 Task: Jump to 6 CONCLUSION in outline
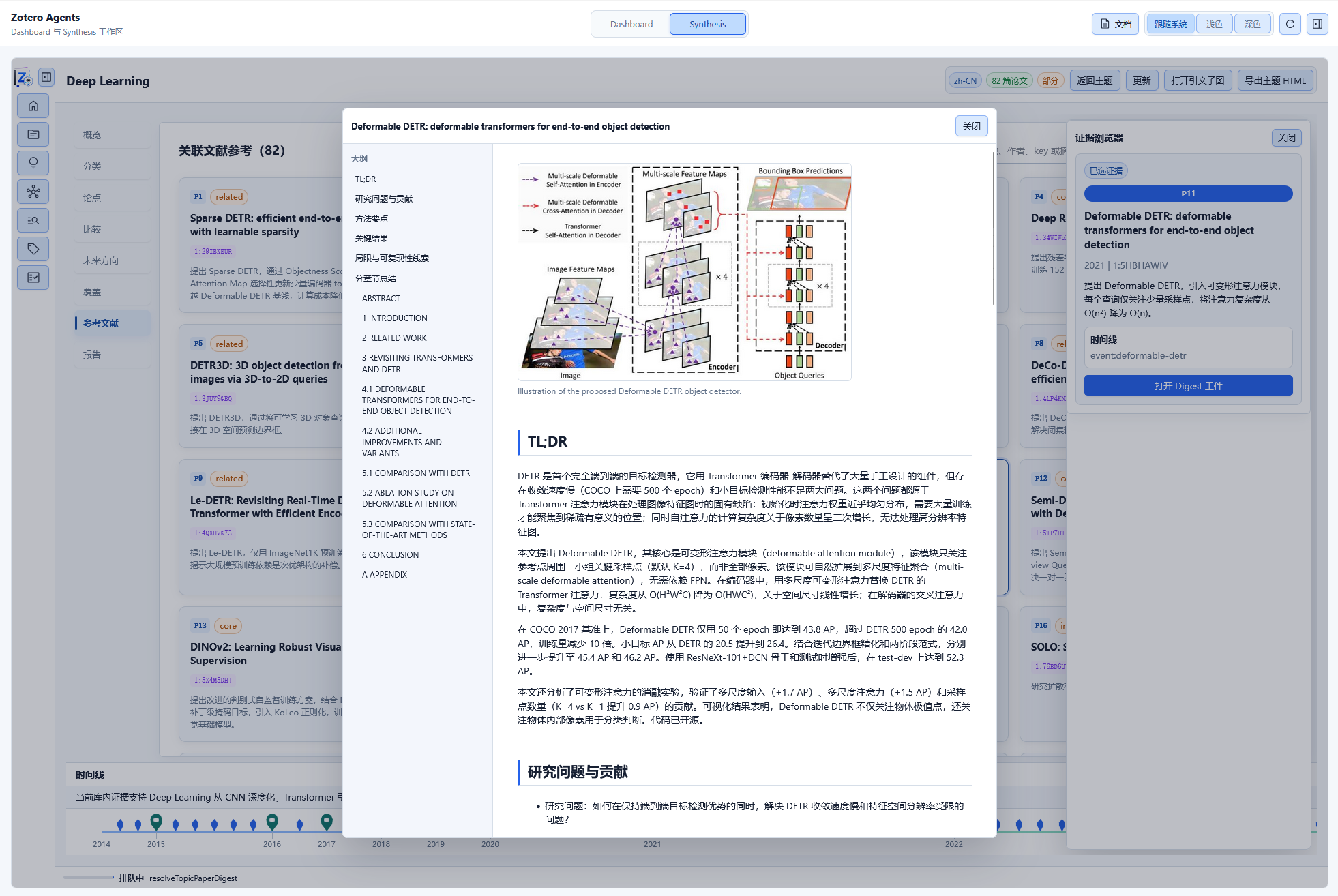pyautogui.click(x=390, y=555)
